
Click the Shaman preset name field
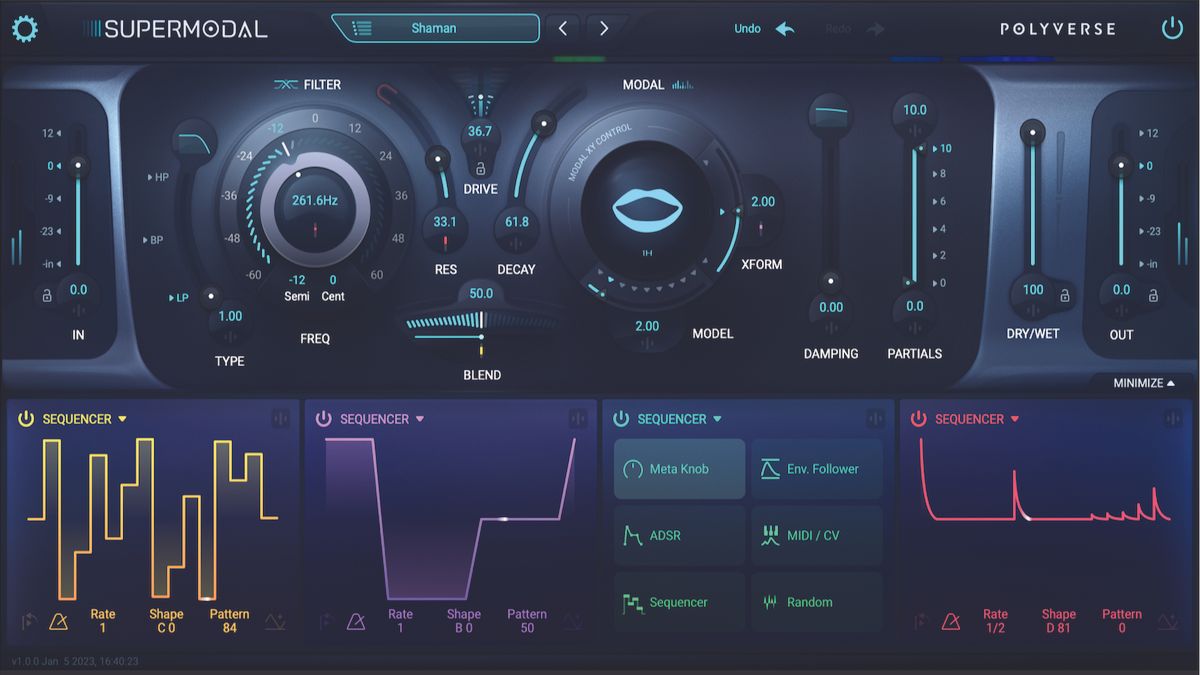tap(436, 28)
